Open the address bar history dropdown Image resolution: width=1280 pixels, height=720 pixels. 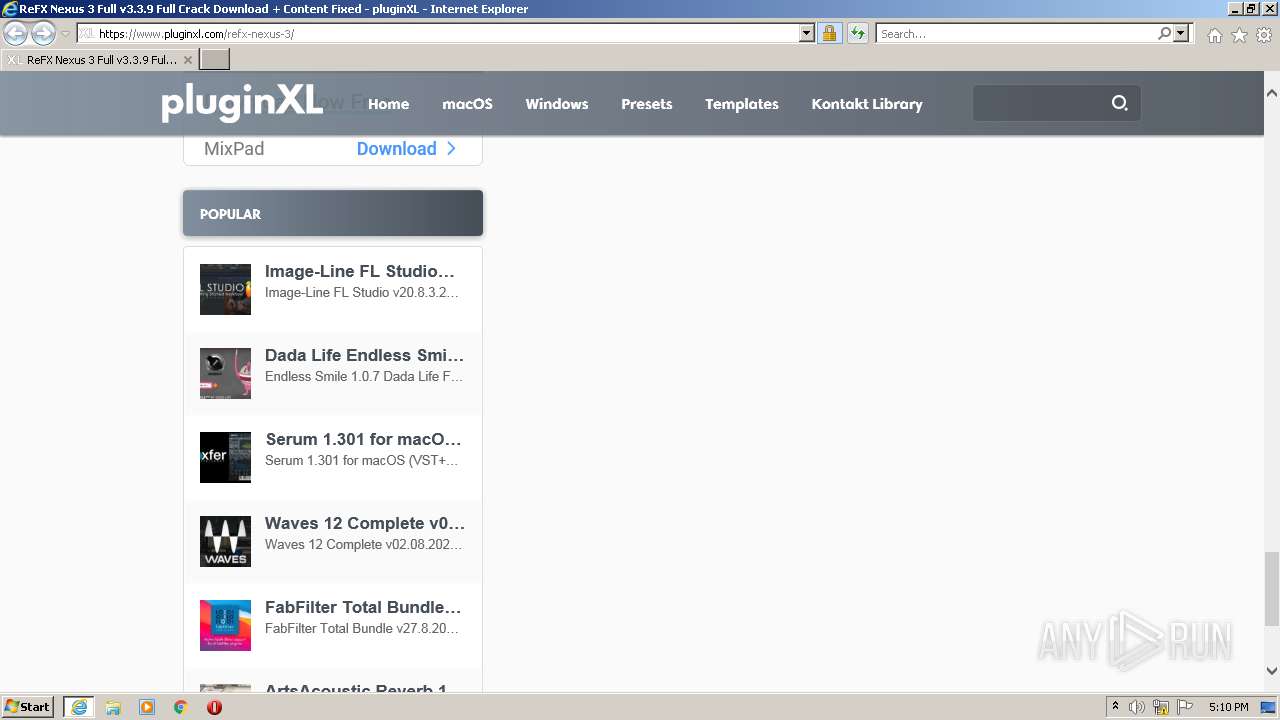pyautogui.click(x=807, y=34)
